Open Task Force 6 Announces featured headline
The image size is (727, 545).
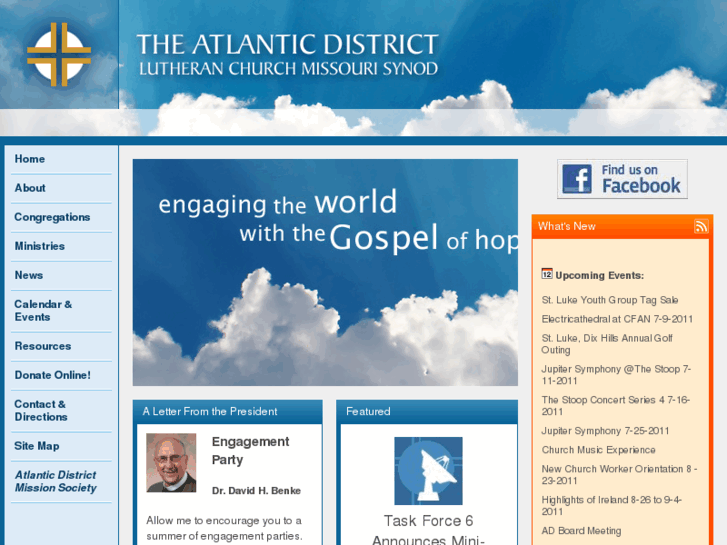click(428, 529)
